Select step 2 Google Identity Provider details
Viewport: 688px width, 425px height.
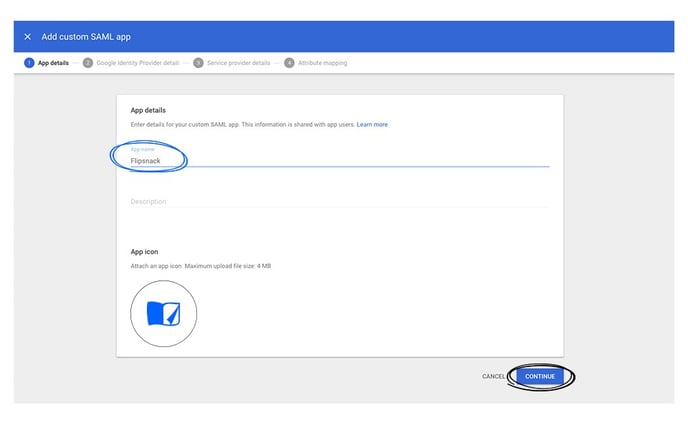131,63
